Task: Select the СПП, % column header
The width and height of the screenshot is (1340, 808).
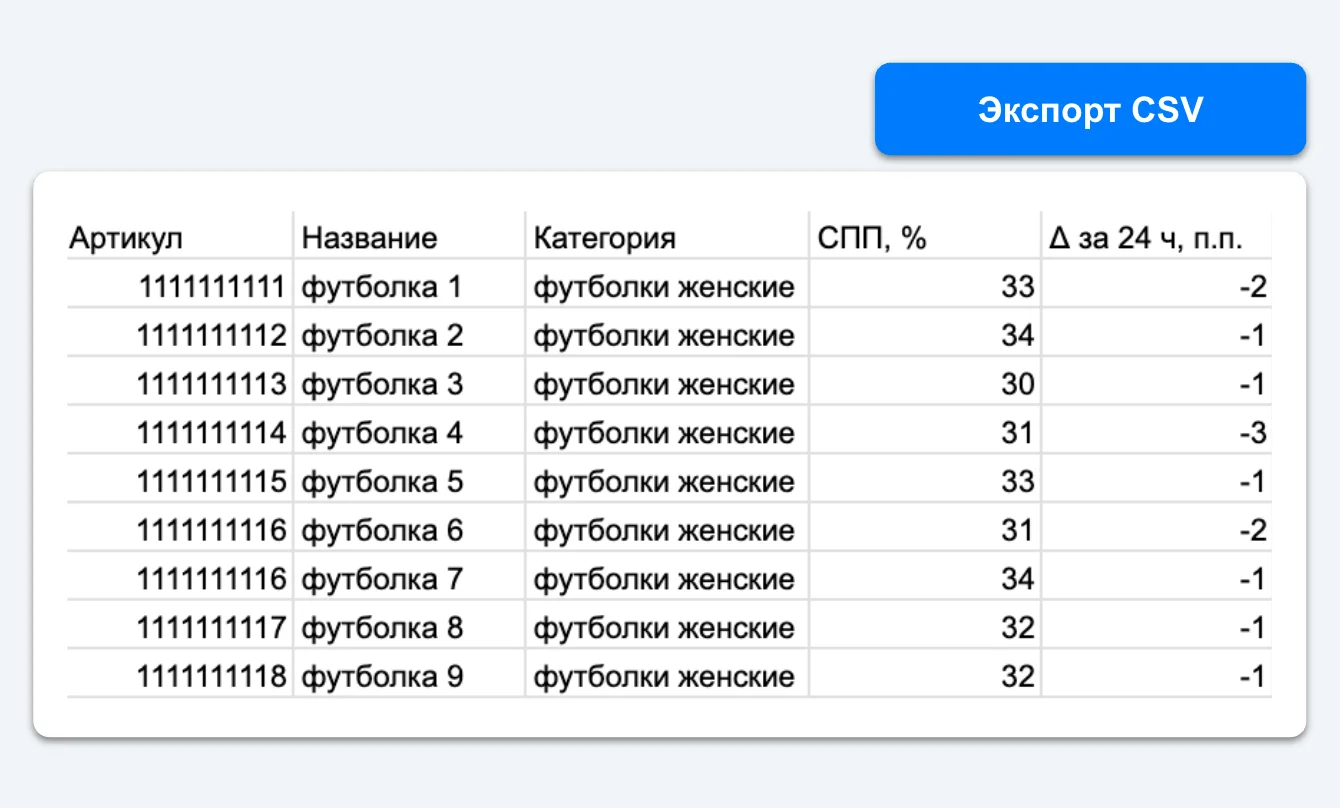Action: click(925, 236)
